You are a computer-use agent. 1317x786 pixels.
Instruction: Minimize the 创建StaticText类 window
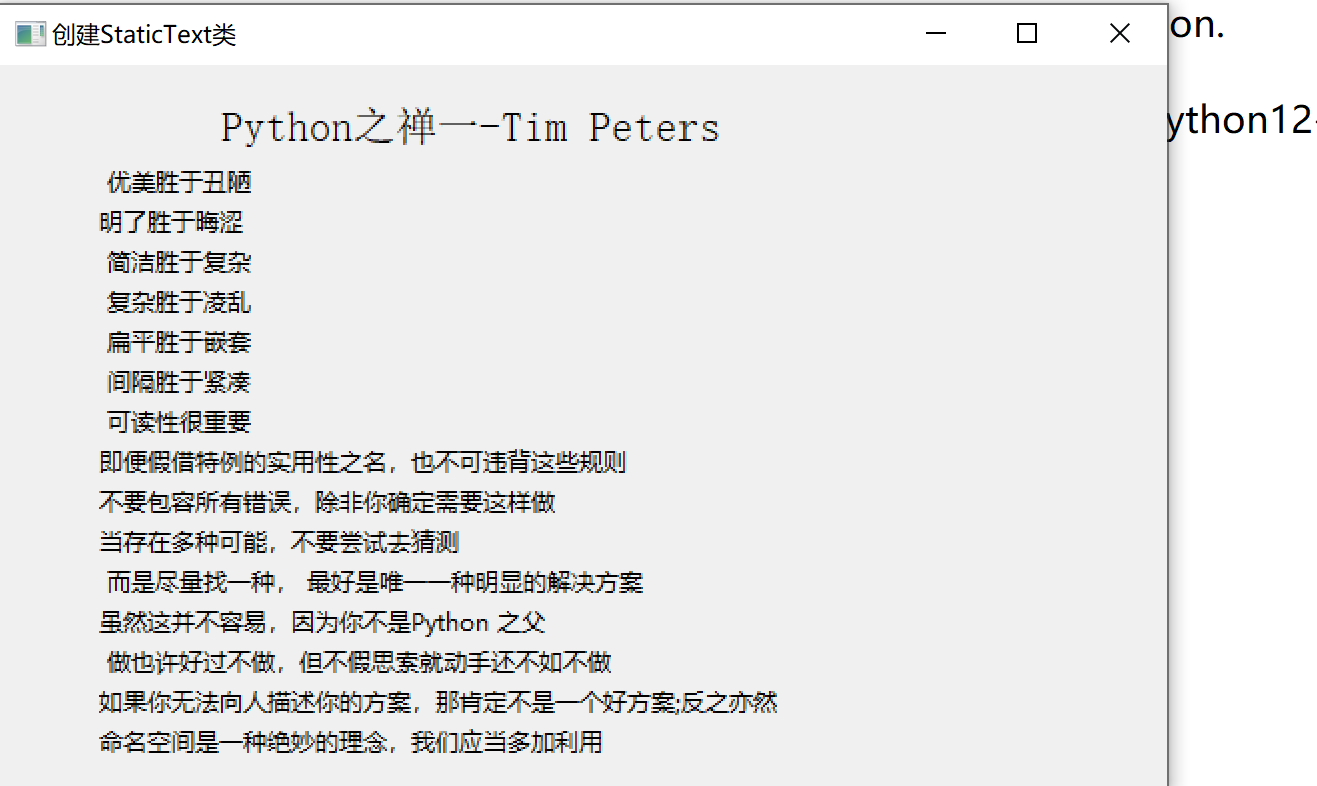[936, 34]
